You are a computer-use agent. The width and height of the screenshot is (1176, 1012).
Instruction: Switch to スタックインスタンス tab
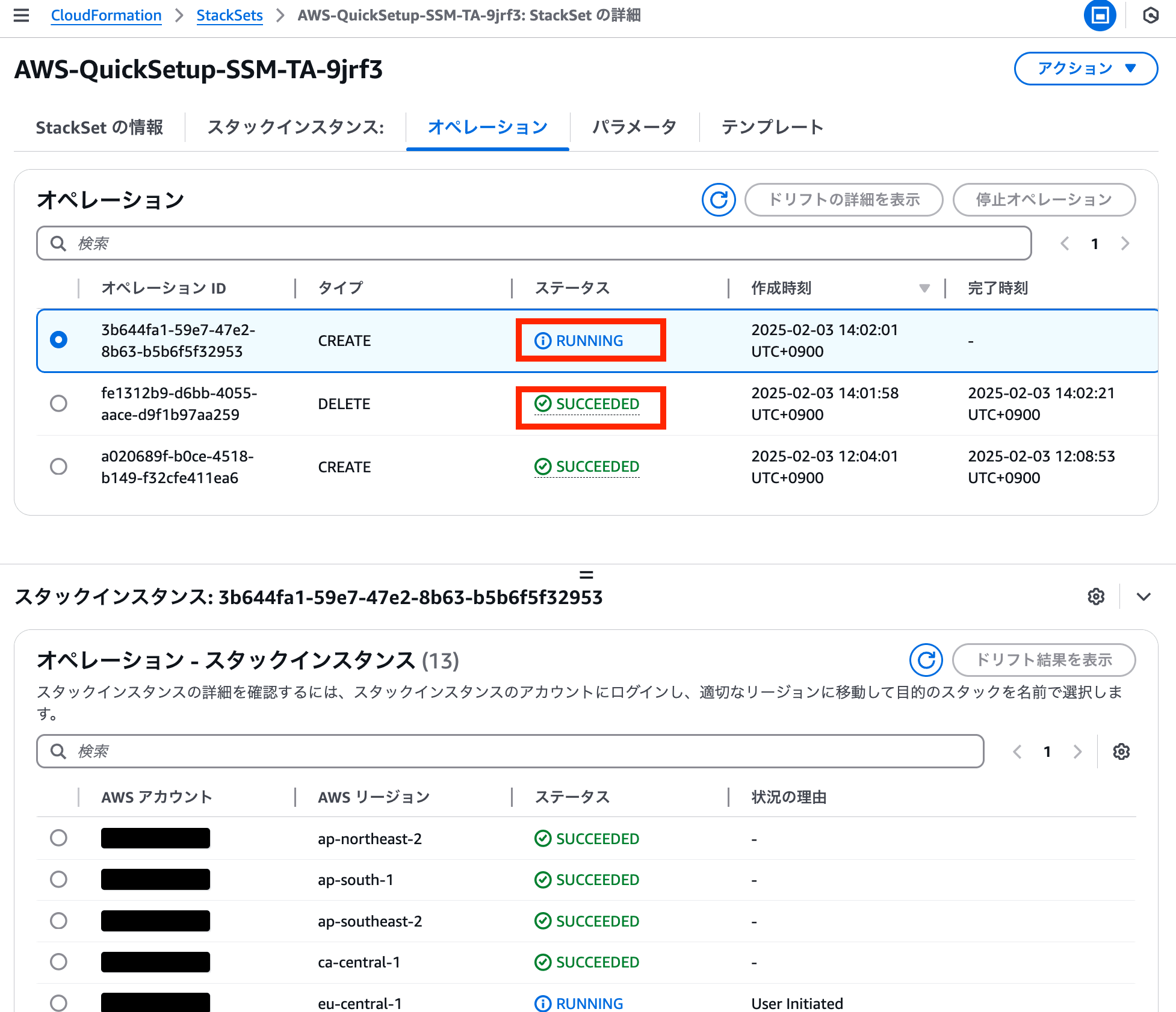[296, 128]
